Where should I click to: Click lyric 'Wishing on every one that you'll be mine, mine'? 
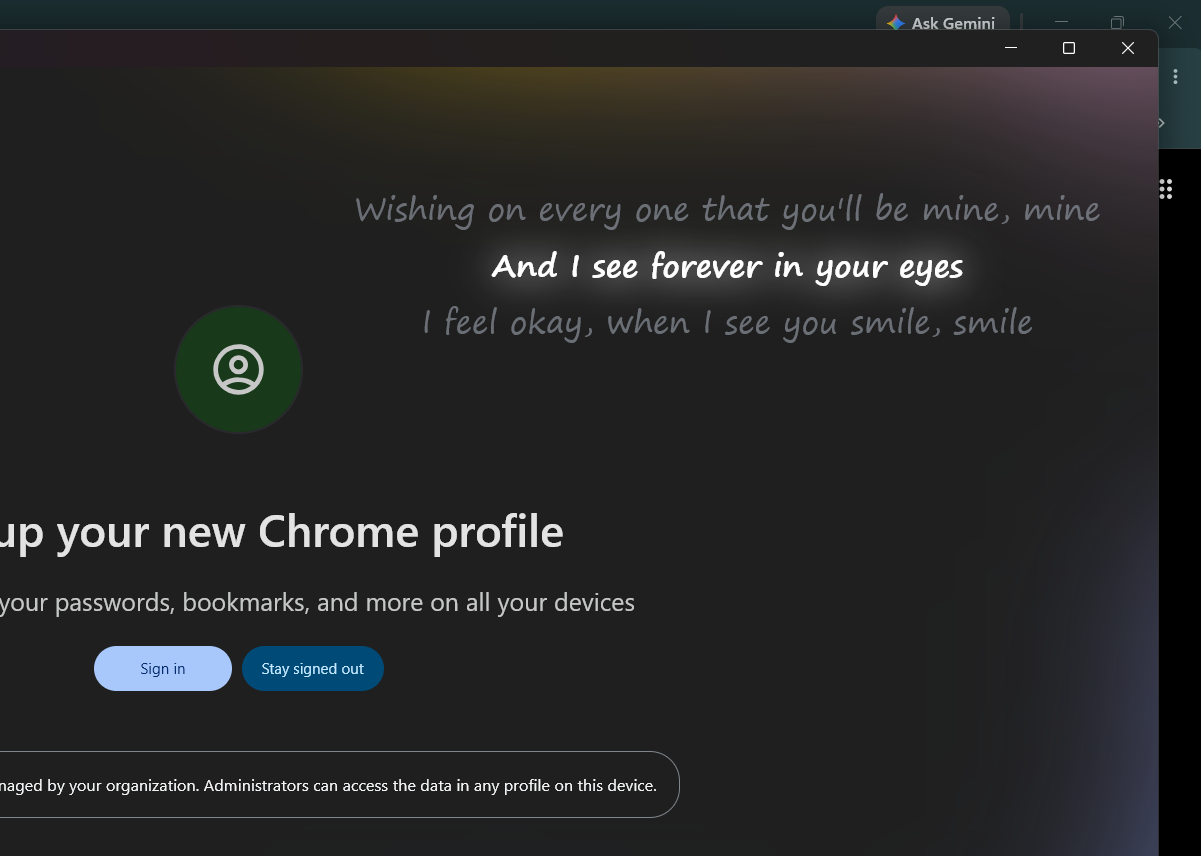click(728, 210)
